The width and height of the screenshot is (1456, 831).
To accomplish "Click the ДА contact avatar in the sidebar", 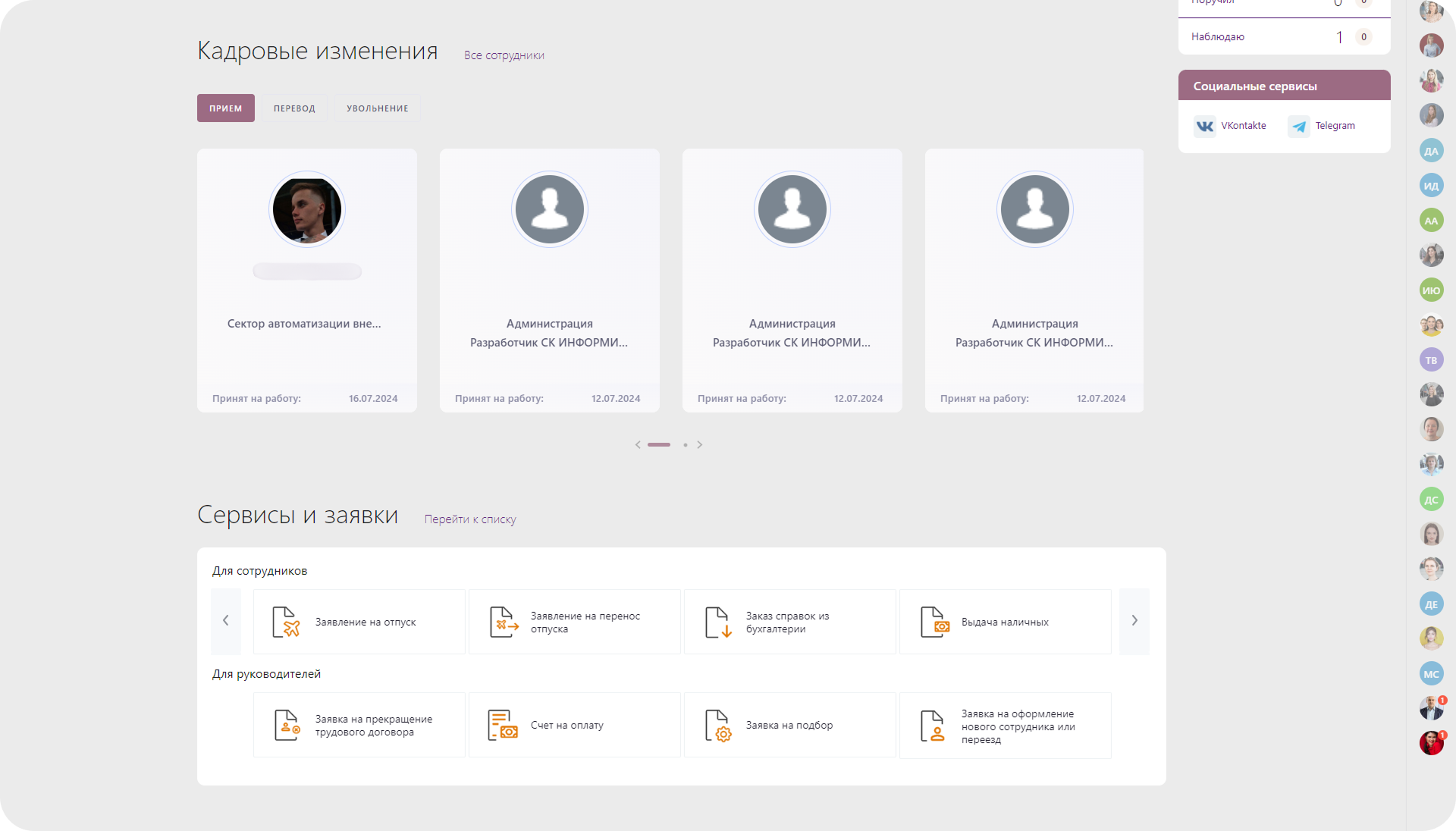I will point(1431,150).
